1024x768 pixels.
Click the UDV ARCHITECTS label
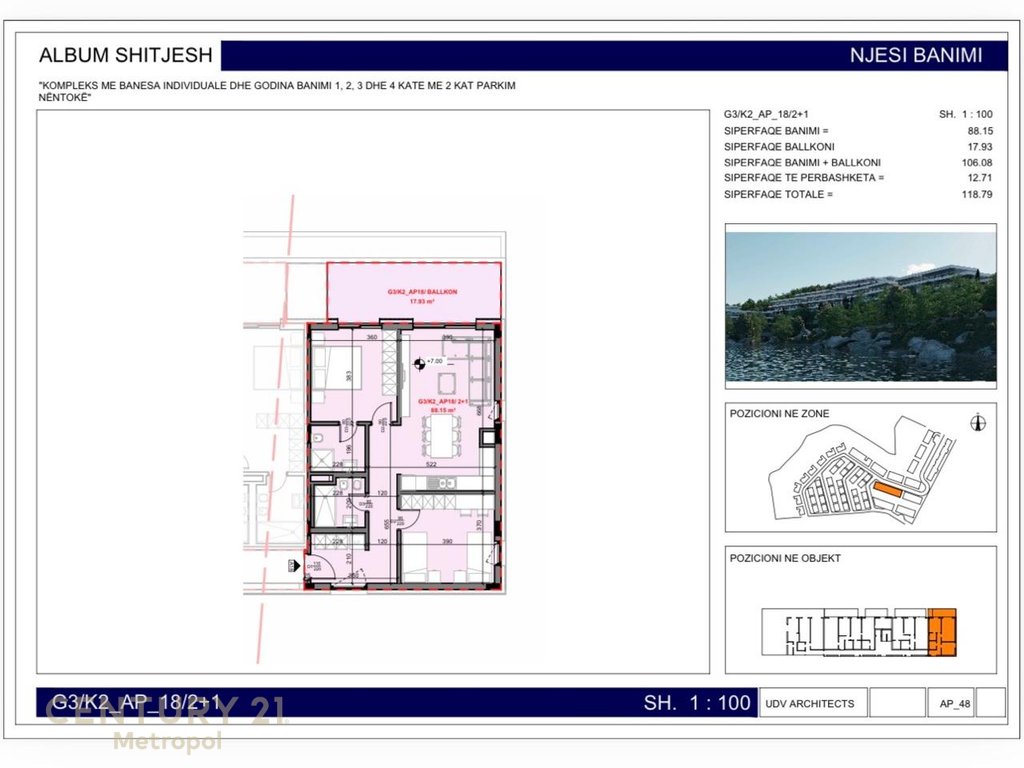click(x=811, y=703)
